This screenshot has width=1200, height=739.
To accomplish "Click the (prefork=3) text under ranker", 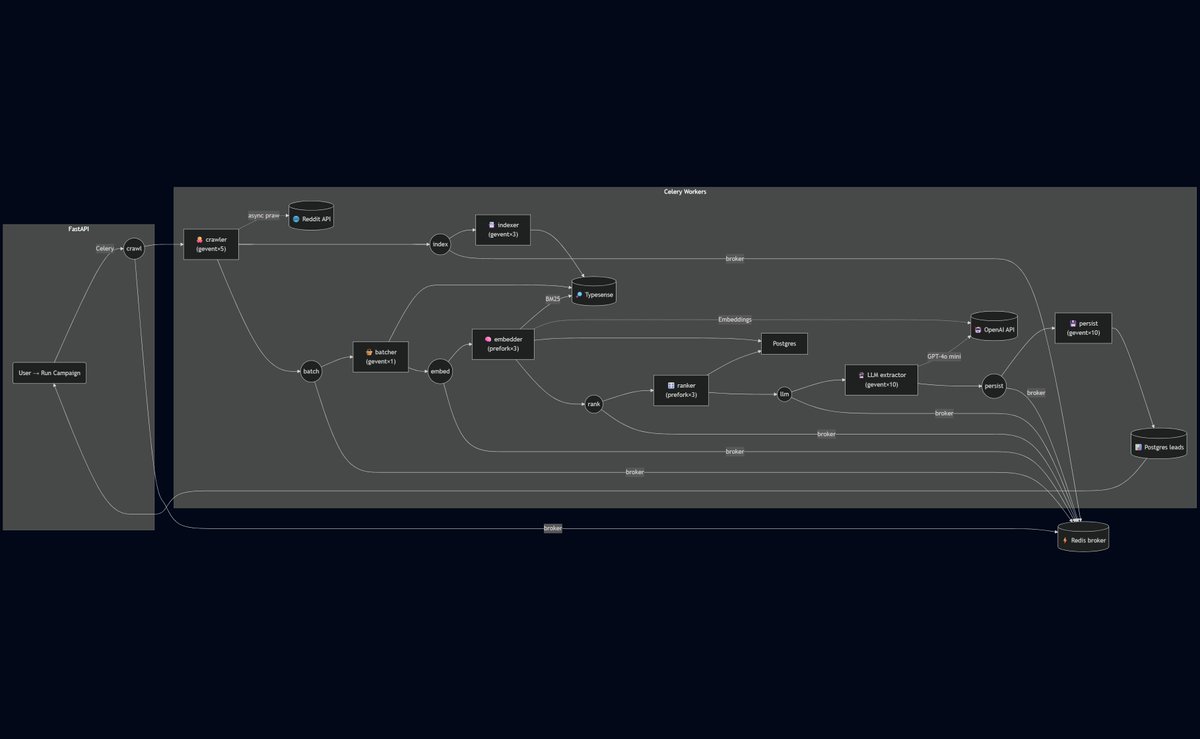I will point(680,395).
